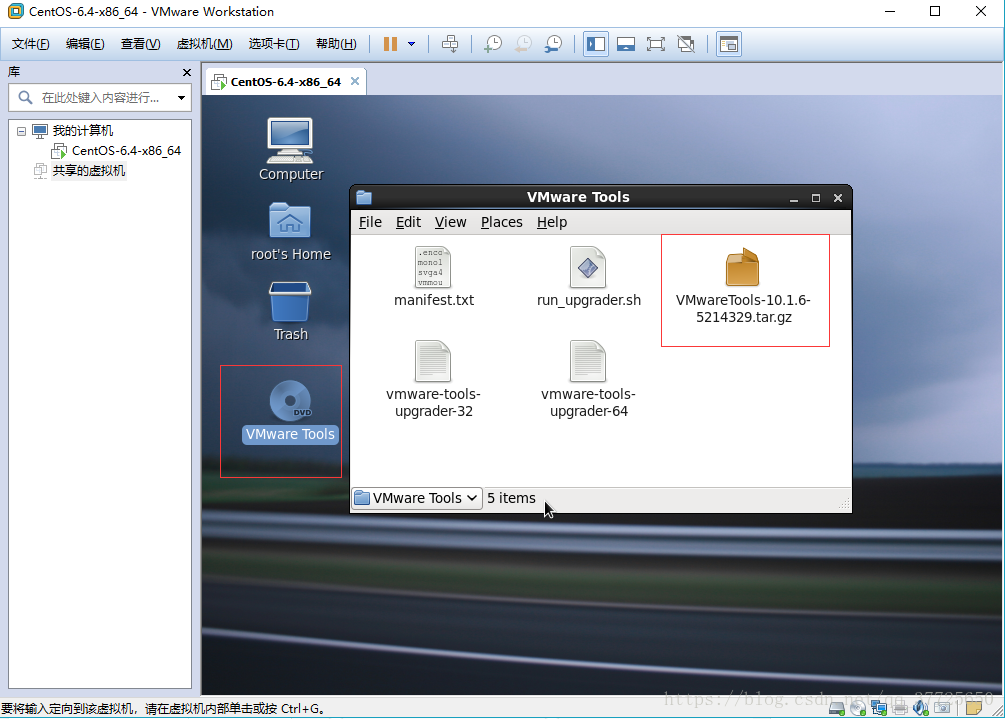Screen dimensions: 1005x719
Task: Minimize the VMware Workstation window
Action: coord(890,12)
